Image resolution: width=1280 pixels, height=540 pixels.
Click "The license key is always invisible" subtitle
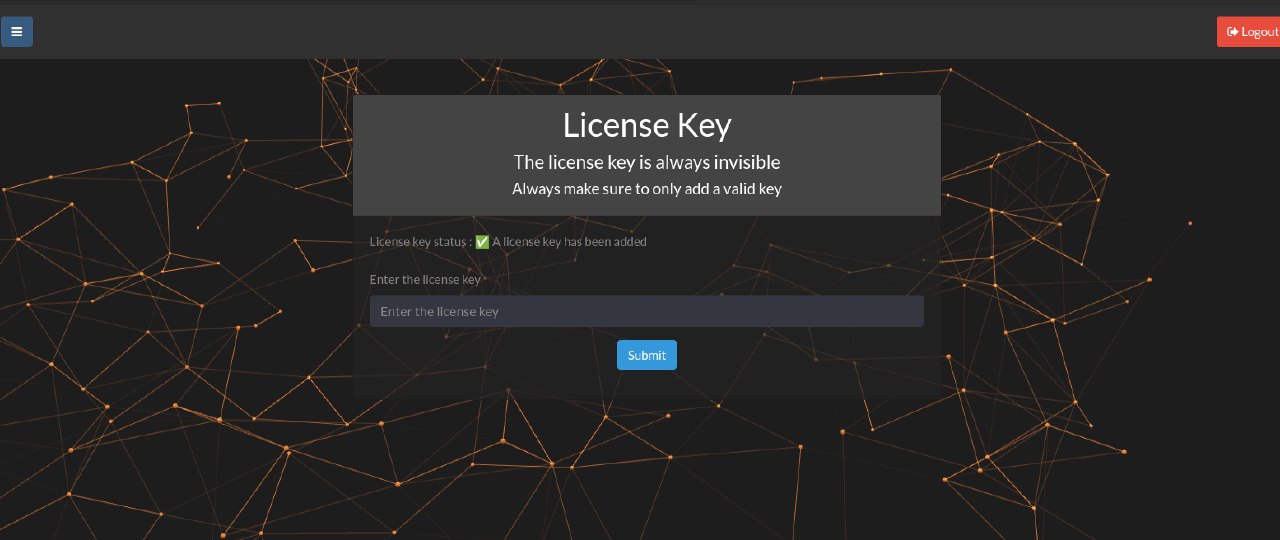(646, 162)
